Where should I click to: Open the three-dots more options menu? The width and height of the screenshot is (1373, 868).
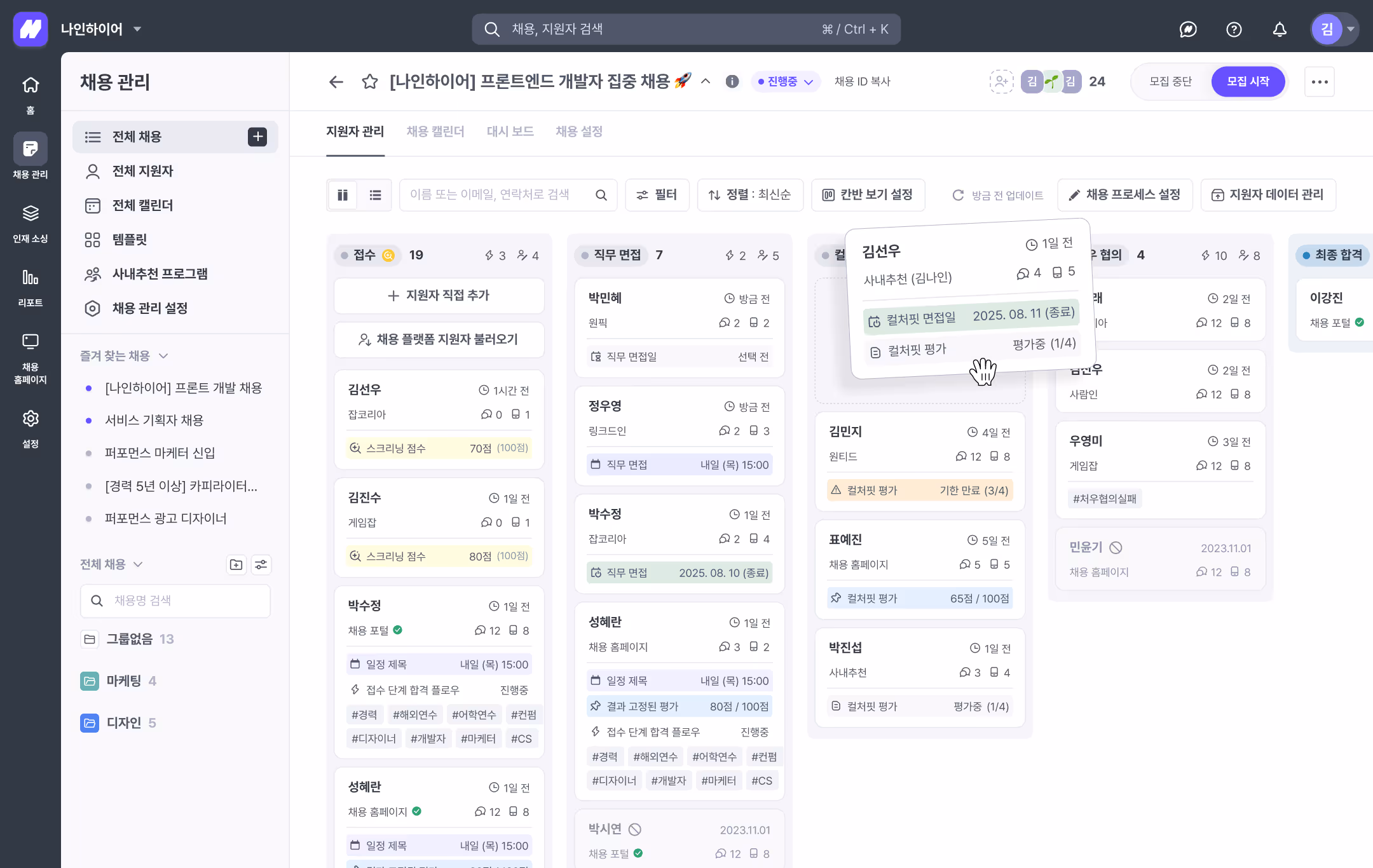(1320, 81)
